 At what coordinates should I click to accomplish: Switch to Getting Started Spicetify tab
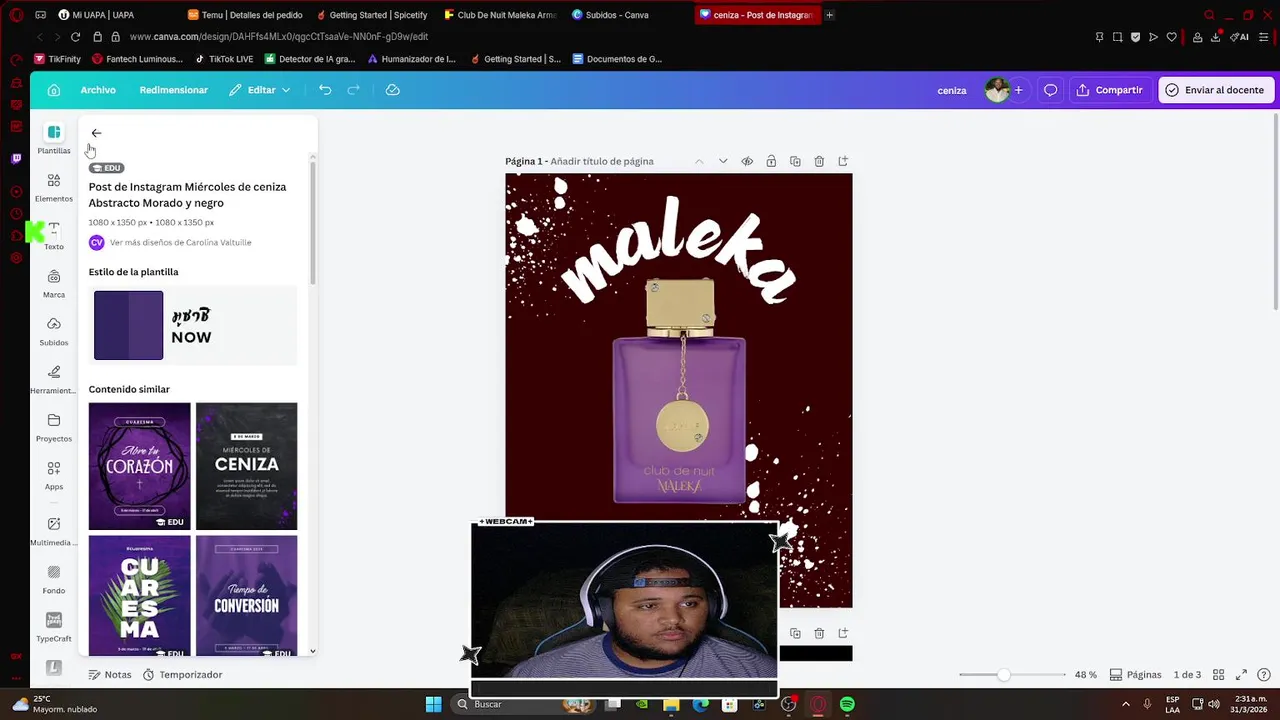372,15
